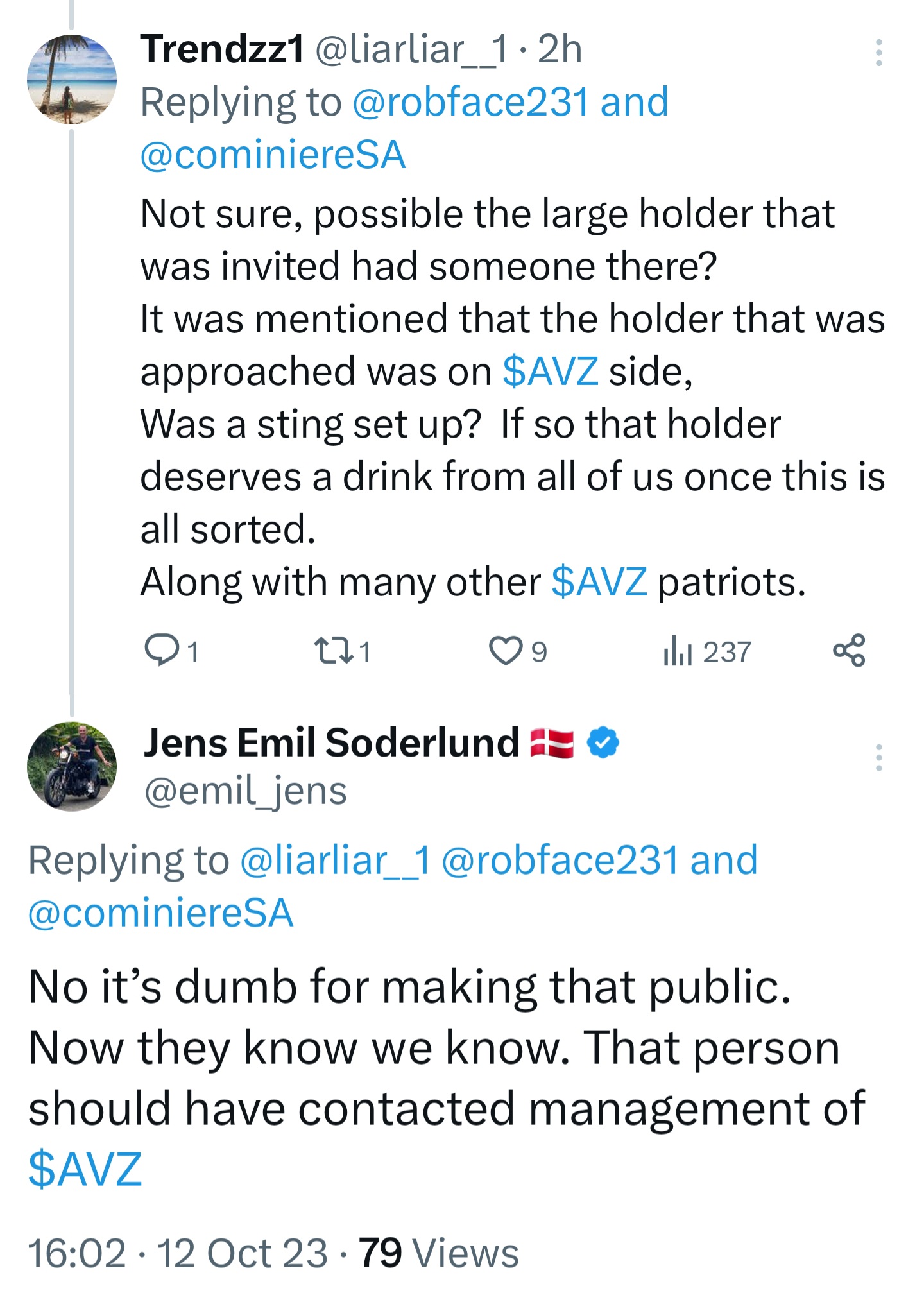924x1293 pixels.
Task: Open the $AVZ cashtag ending Jens's tweet
Action: pyautogui.click(x=85, y=1169)
